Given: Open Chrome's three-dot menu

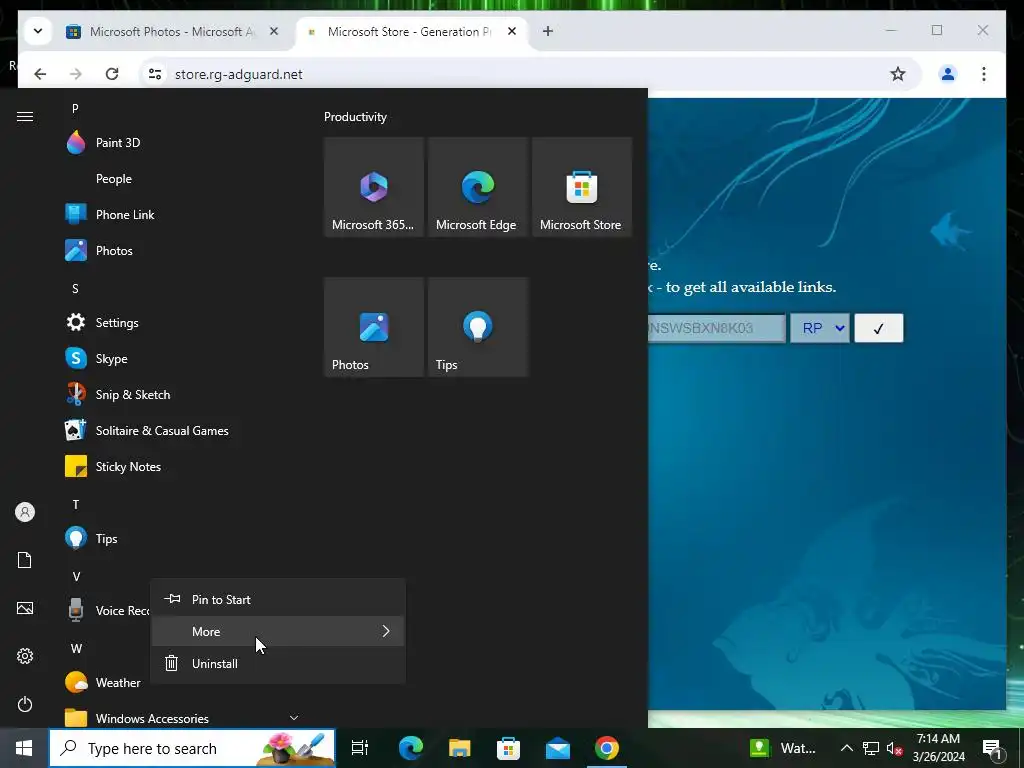Looking at the screenshot, I should (984, 74).
